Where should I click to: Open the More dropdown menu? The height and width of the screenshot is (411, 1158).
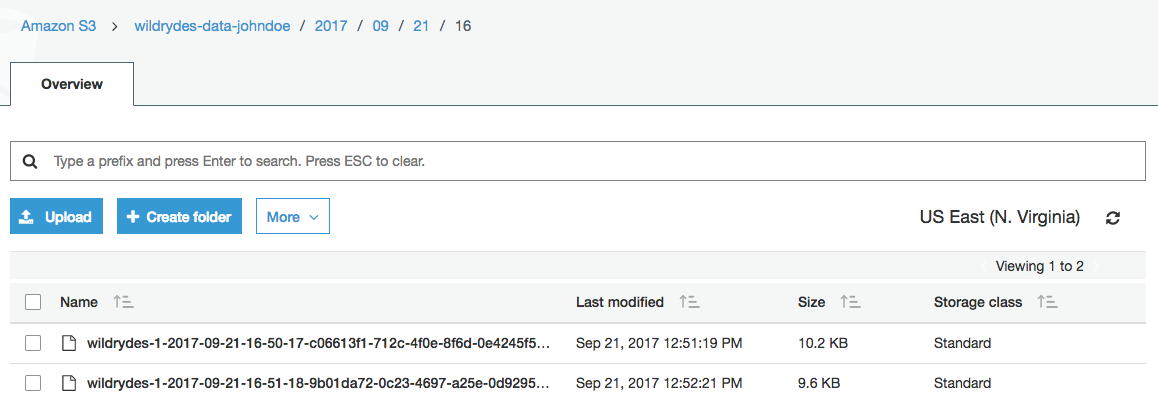[x=292, y=217]
